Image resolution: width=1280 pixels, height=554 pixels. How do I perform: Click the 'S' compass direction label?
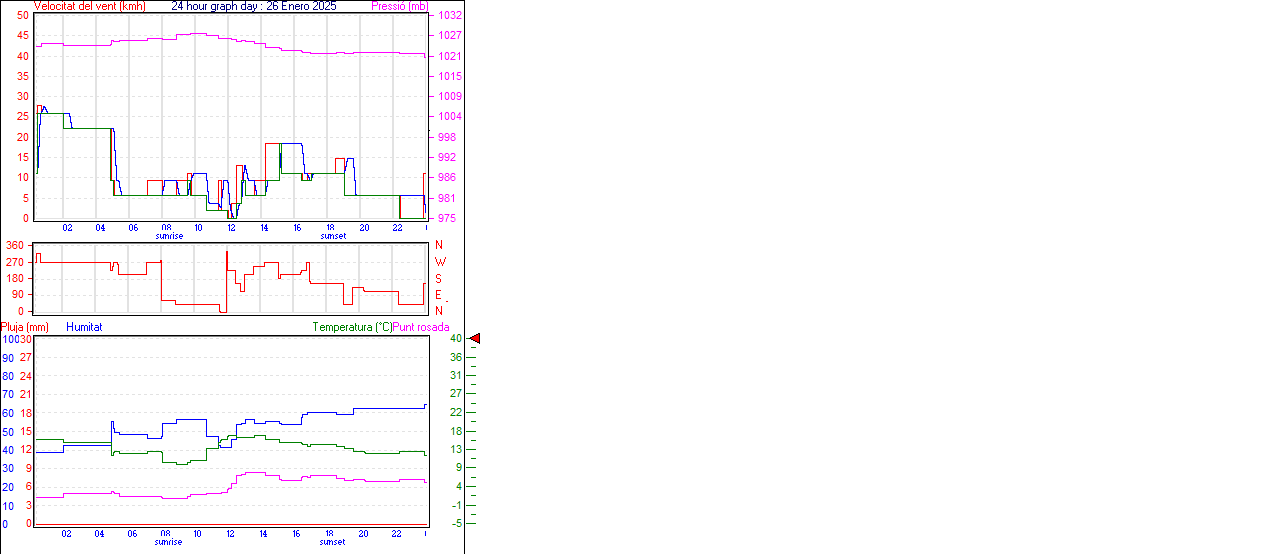click(439, 278)
